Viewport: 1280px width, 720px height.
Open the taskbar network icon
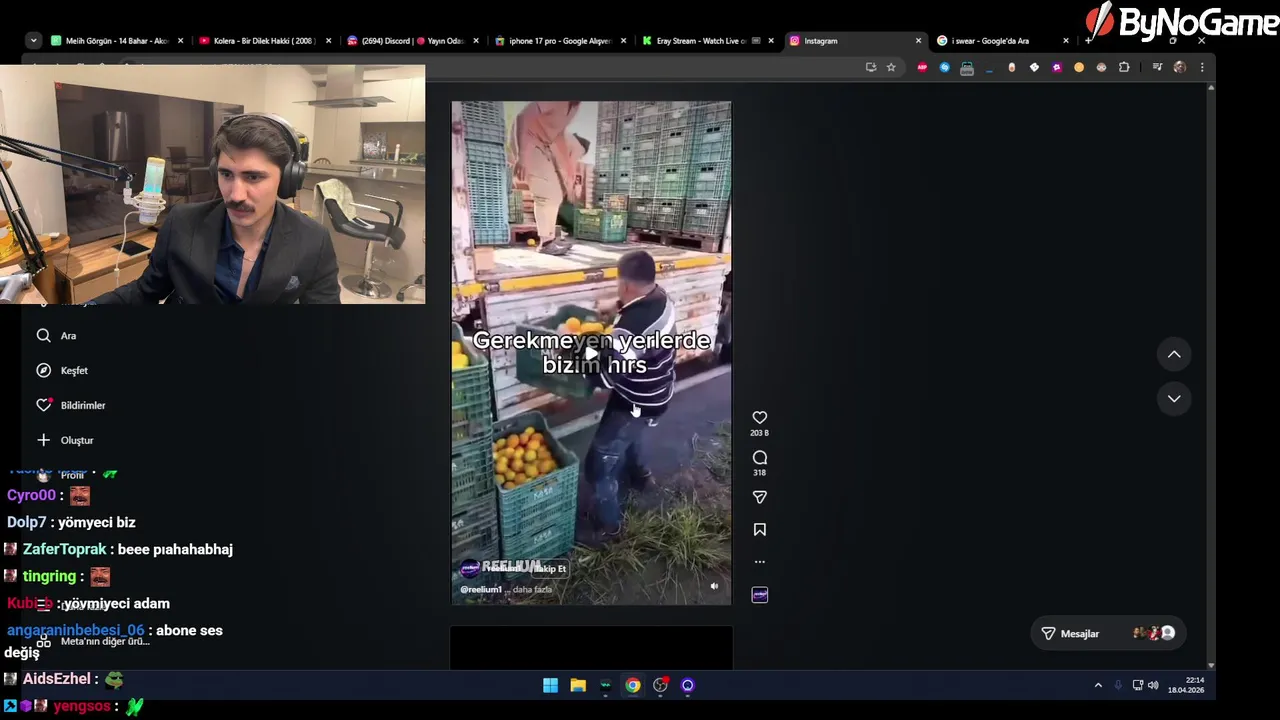[1138, 685]
